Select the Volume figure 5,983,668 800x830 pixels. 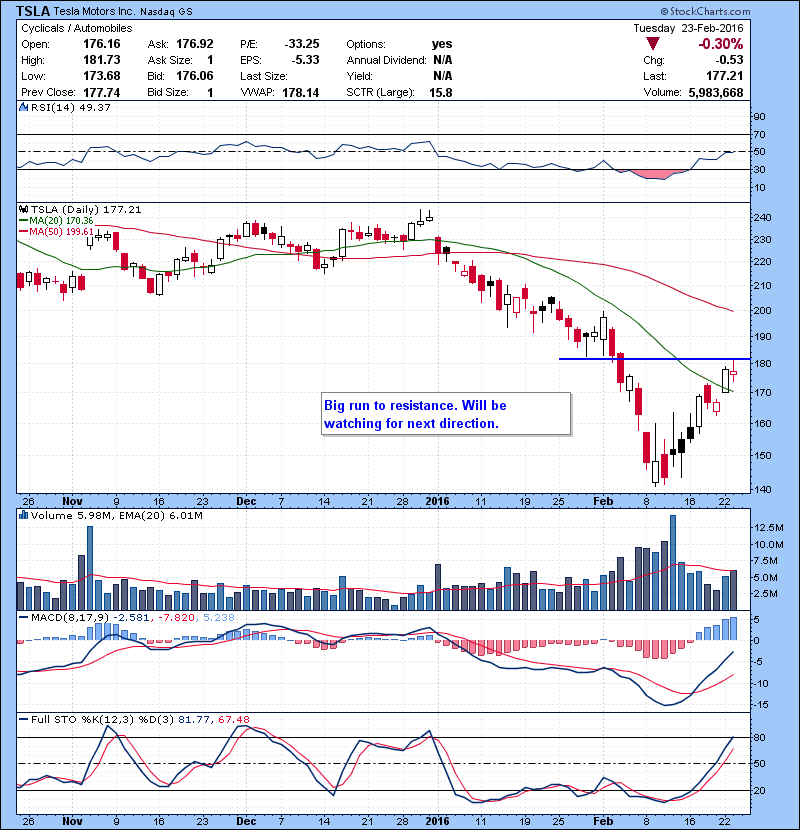pos(716,93)
